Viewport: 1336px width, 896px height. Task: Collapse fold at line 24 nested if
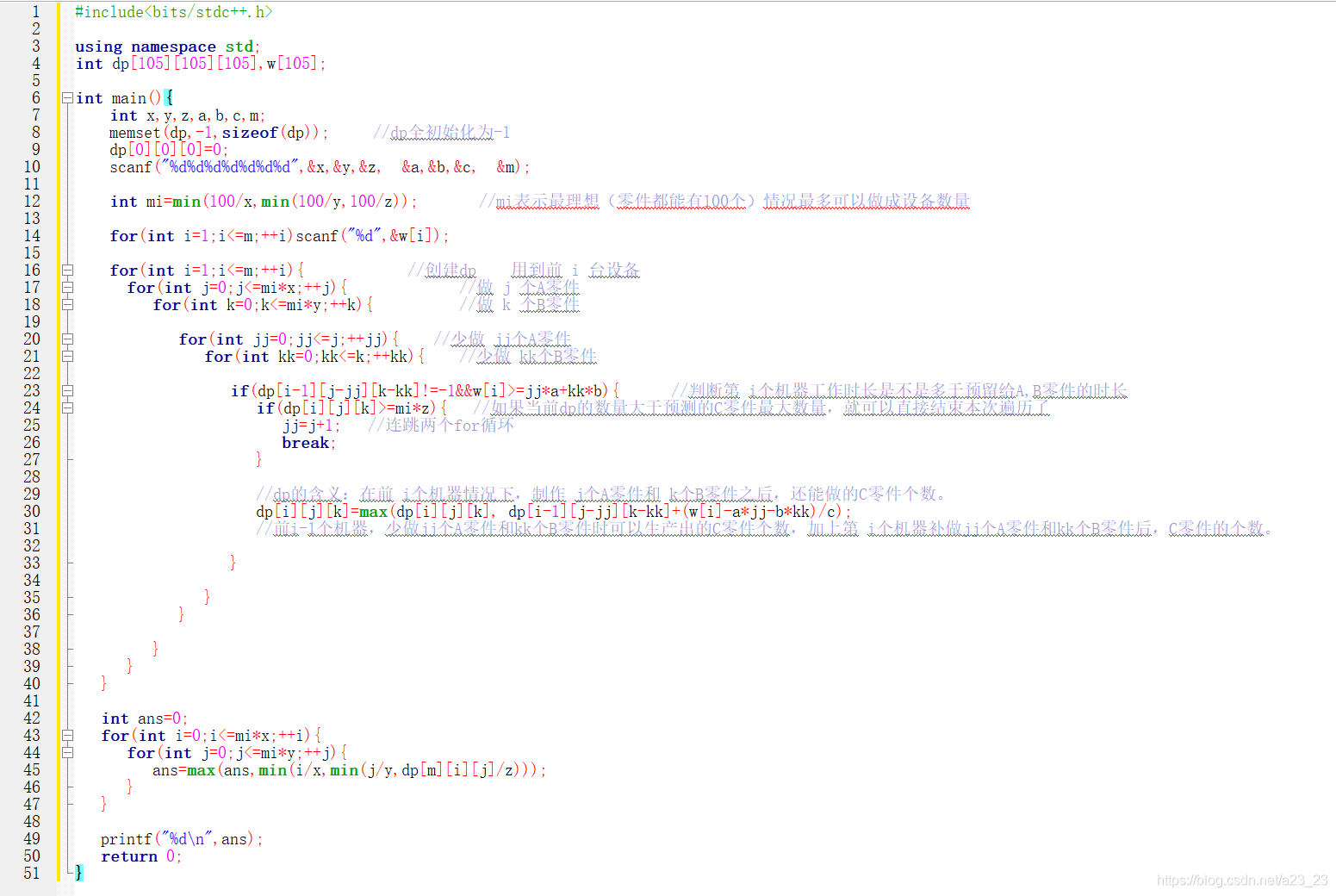click(67, 408)
